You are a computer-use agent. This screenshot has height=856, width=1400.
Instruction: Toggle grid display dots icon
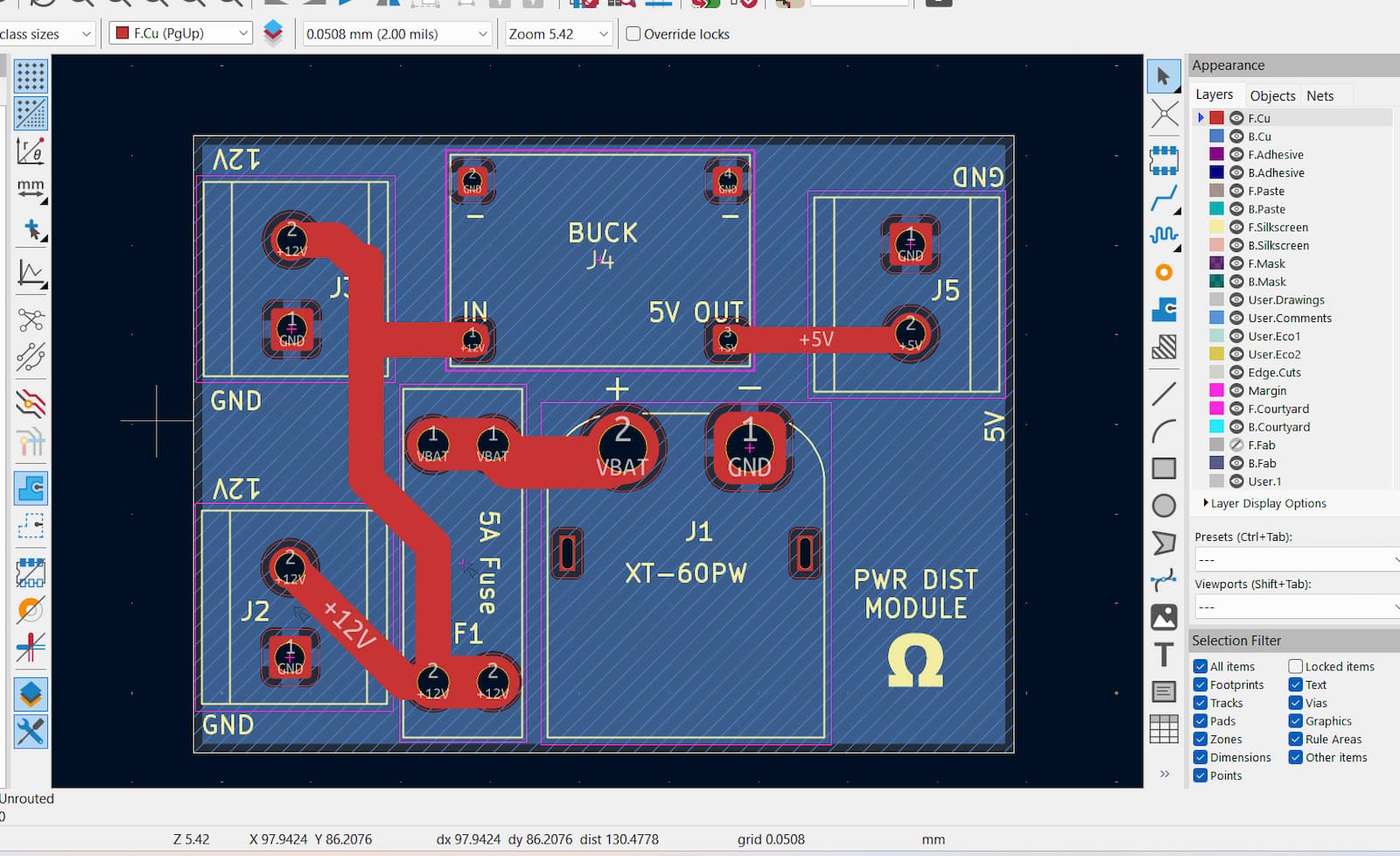coord(31,76)
